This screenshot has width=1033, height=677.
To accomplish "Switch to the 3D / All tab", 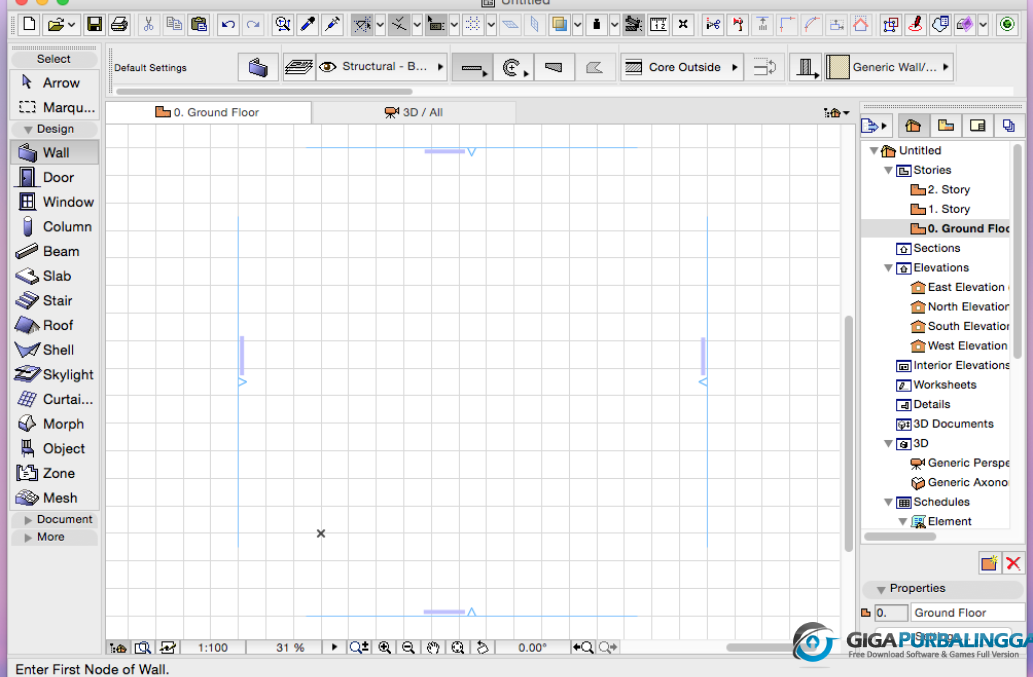I will point(414,112).
